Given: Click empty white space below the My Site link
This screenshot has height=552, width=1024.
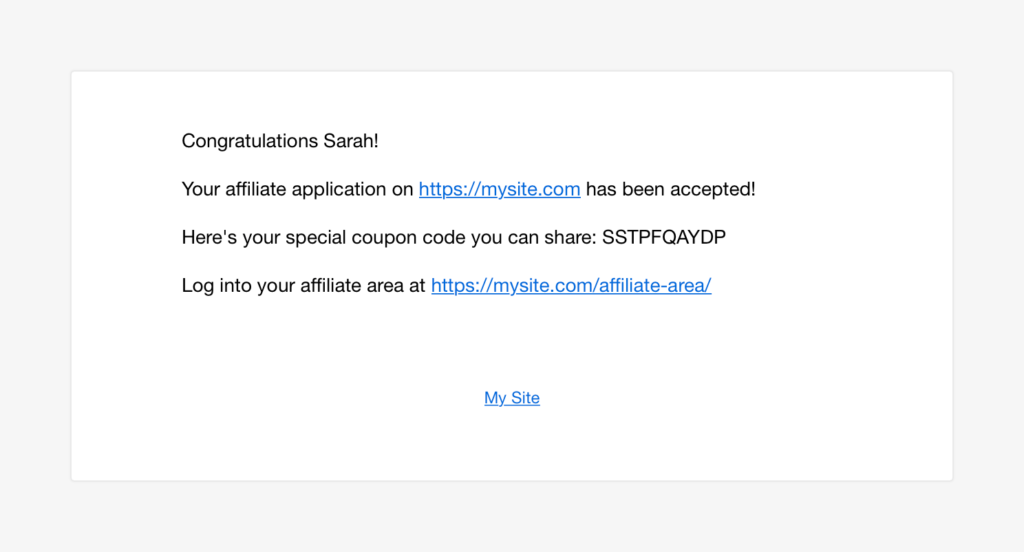Looking at the screenshot, I should [512, 445].
